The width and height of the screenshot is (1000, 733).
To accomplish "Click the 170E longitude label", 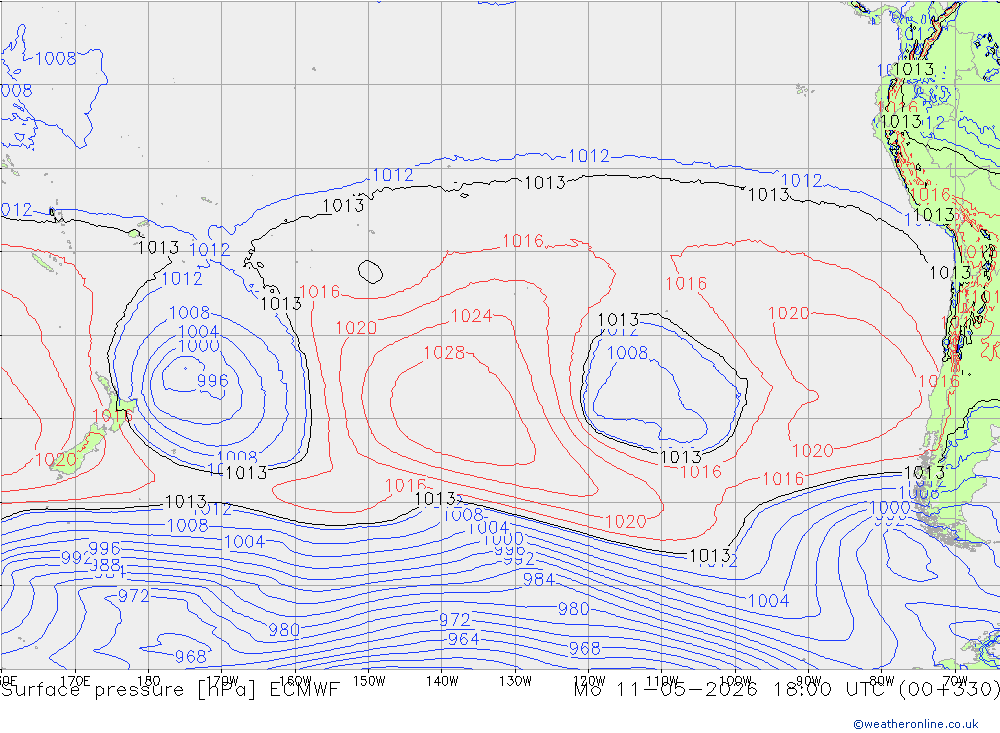I will click(75, 681).
